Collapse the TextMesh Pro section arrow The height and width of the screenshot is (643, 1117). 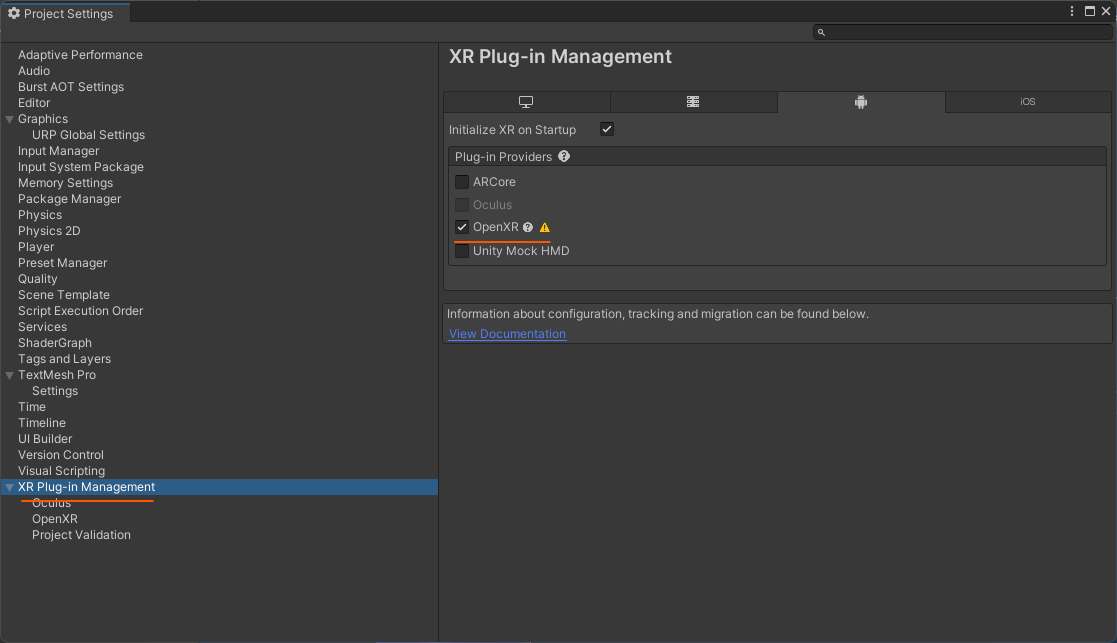pos(9,375)
